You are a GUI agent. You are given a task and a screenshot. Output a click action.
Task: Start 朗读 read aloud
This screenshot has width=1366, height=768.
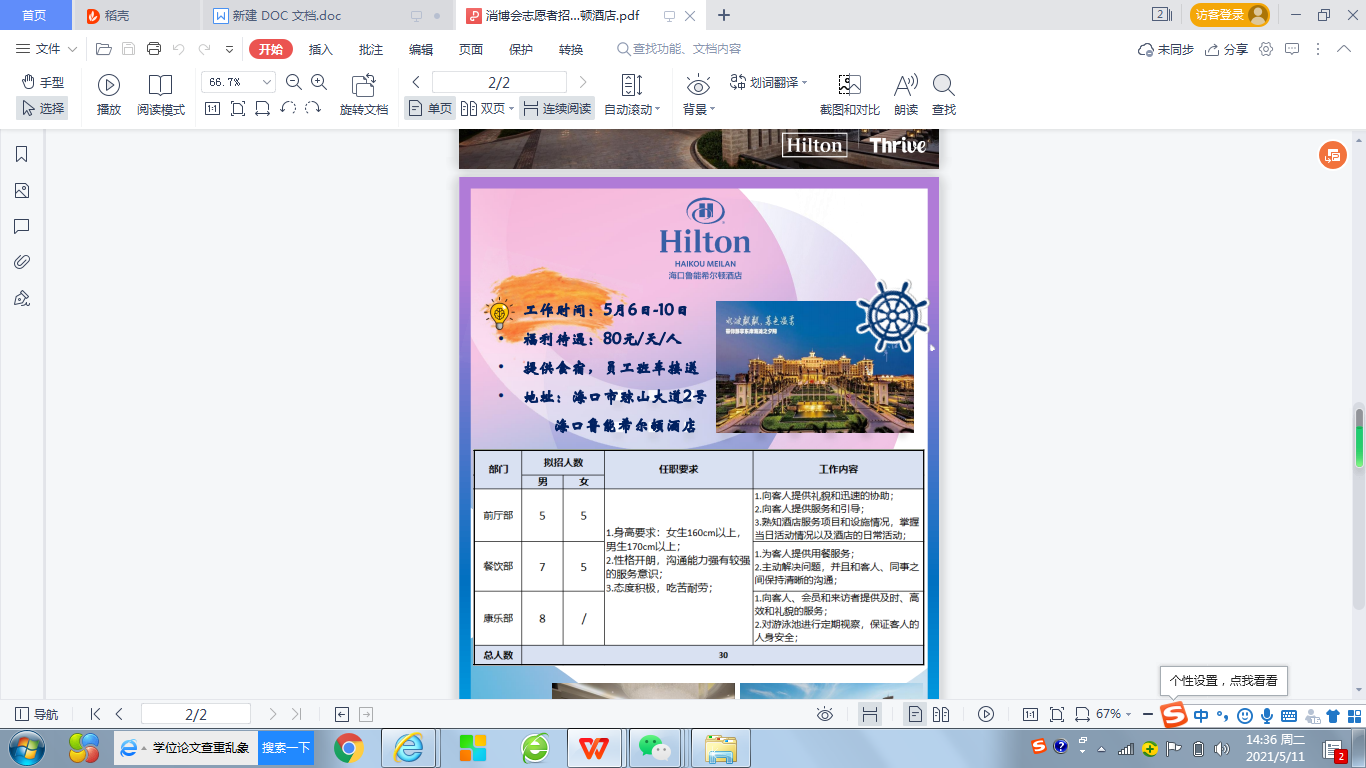click(906, 96)
